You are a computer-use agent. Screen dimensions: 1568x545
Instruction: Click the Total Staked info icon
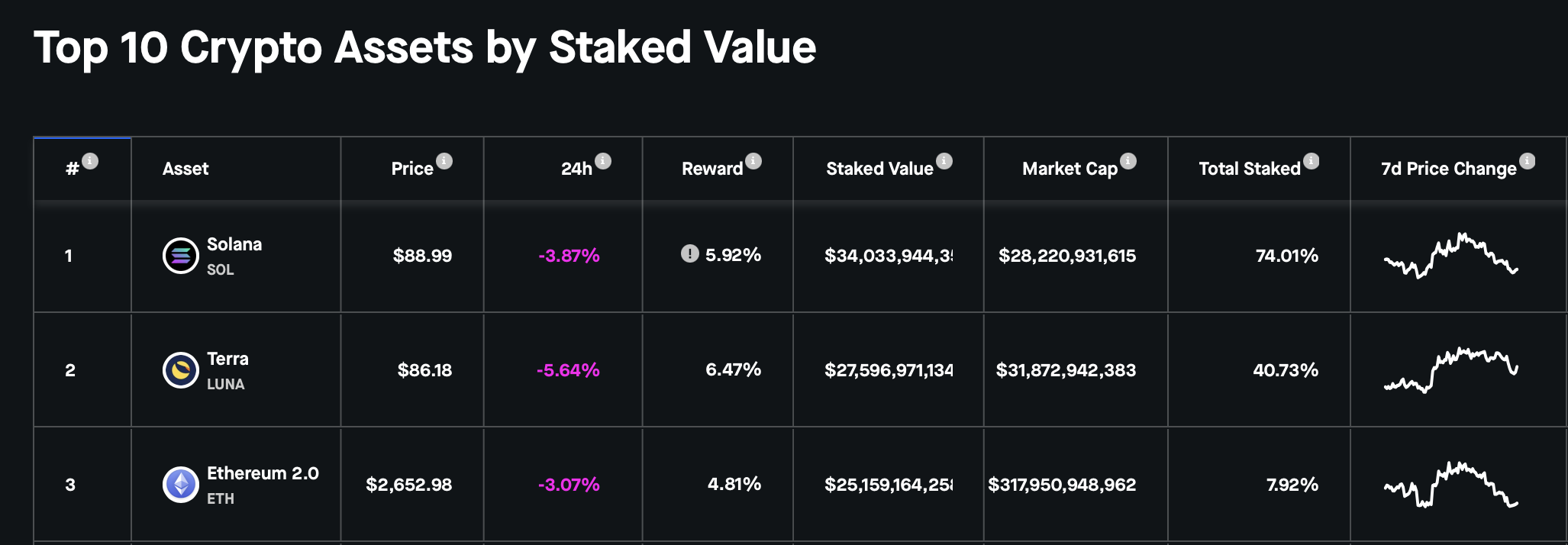(1312, 161)
